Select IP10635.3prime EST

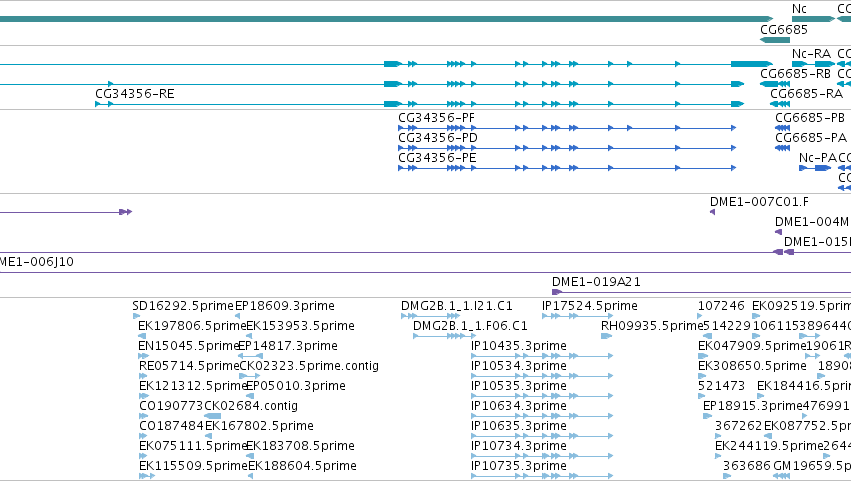point(519,426)
